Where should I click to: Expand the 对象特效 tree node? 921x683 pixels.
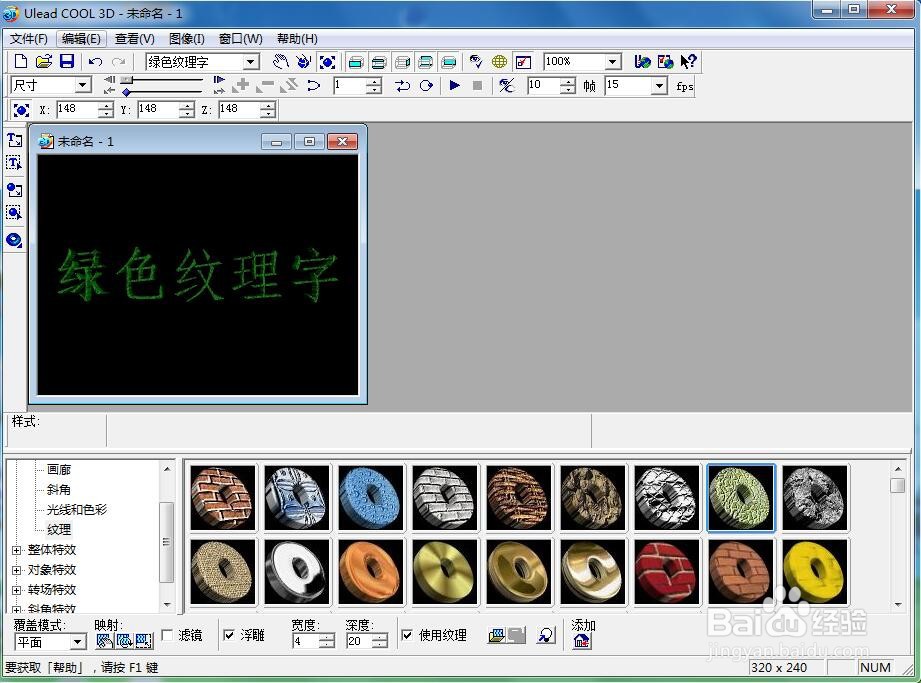point(16,570)
